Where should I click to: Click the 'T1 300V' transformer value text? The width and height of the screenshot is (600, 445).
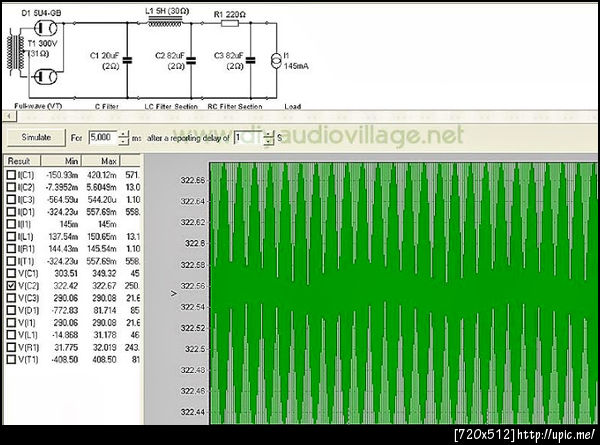coord(42,43)
